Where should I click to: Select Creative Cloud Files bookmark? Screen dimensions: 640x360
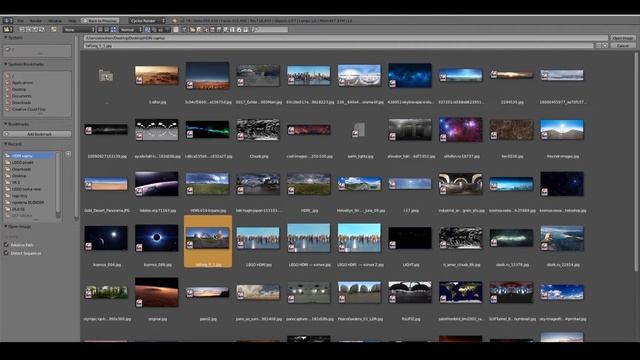(x=29, y=109)
